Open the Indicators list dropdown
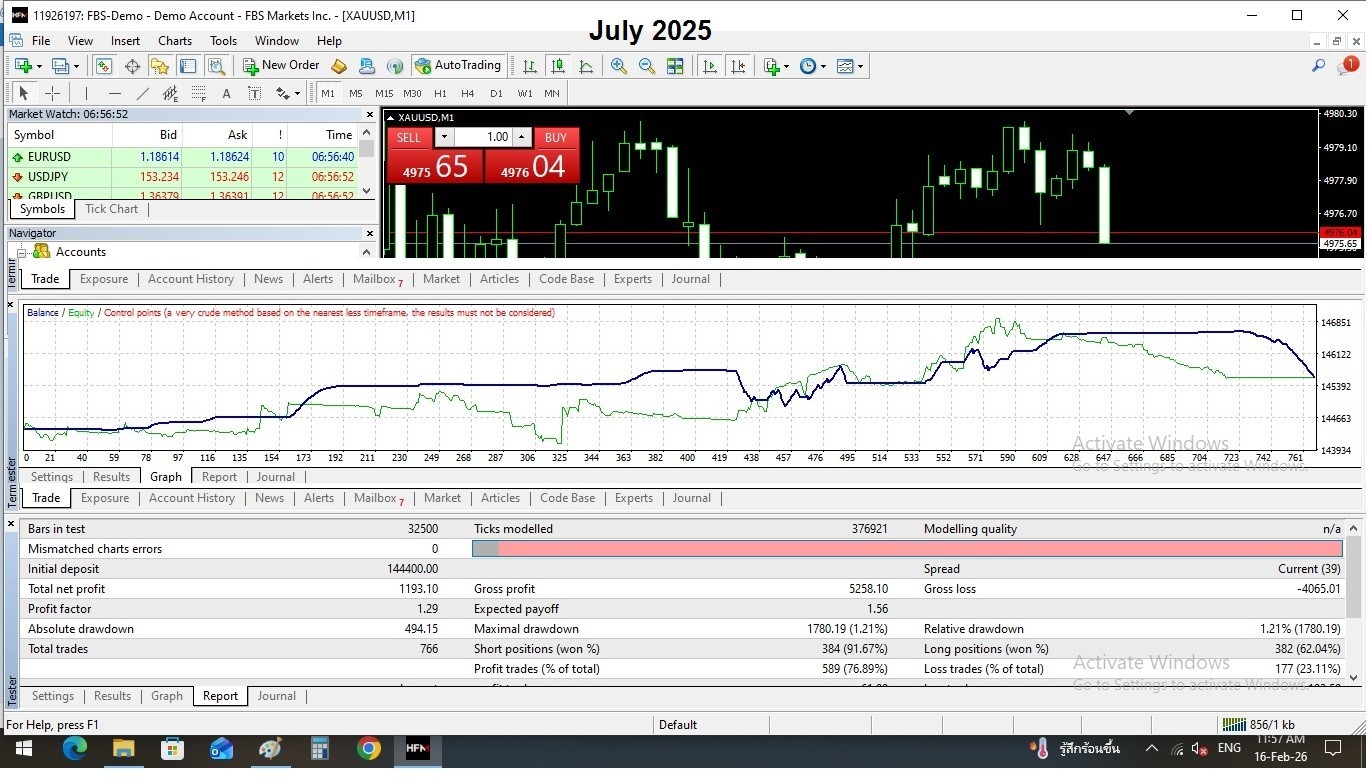Screen dimensions: 1370x778 (776, 66)
